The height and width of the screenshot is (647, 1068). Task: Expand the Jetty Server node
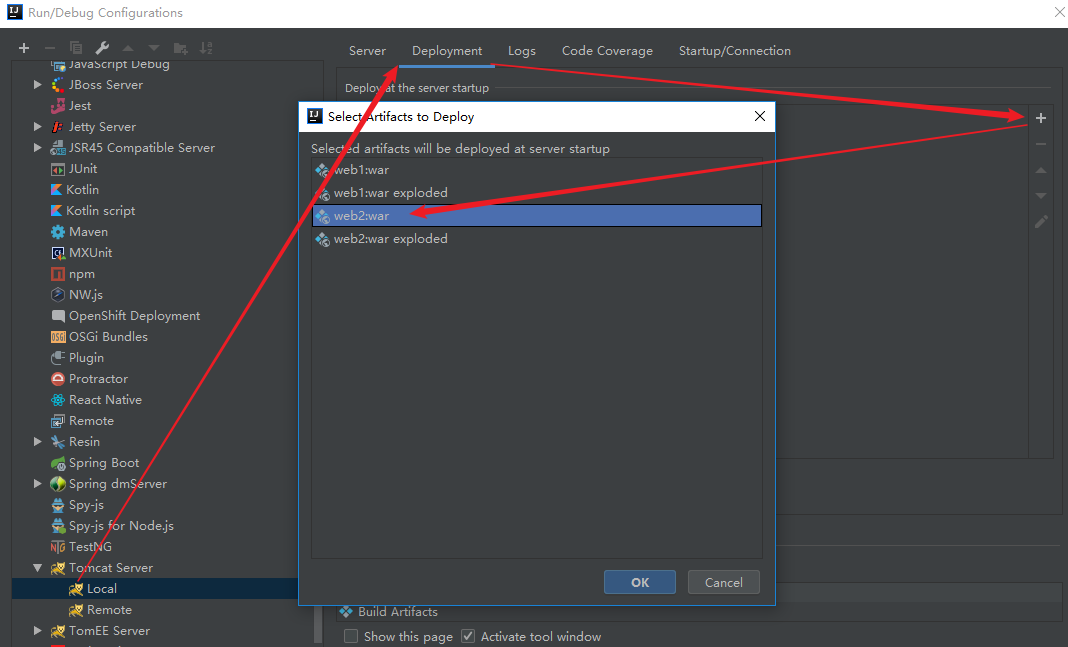(x=37, y=127)
